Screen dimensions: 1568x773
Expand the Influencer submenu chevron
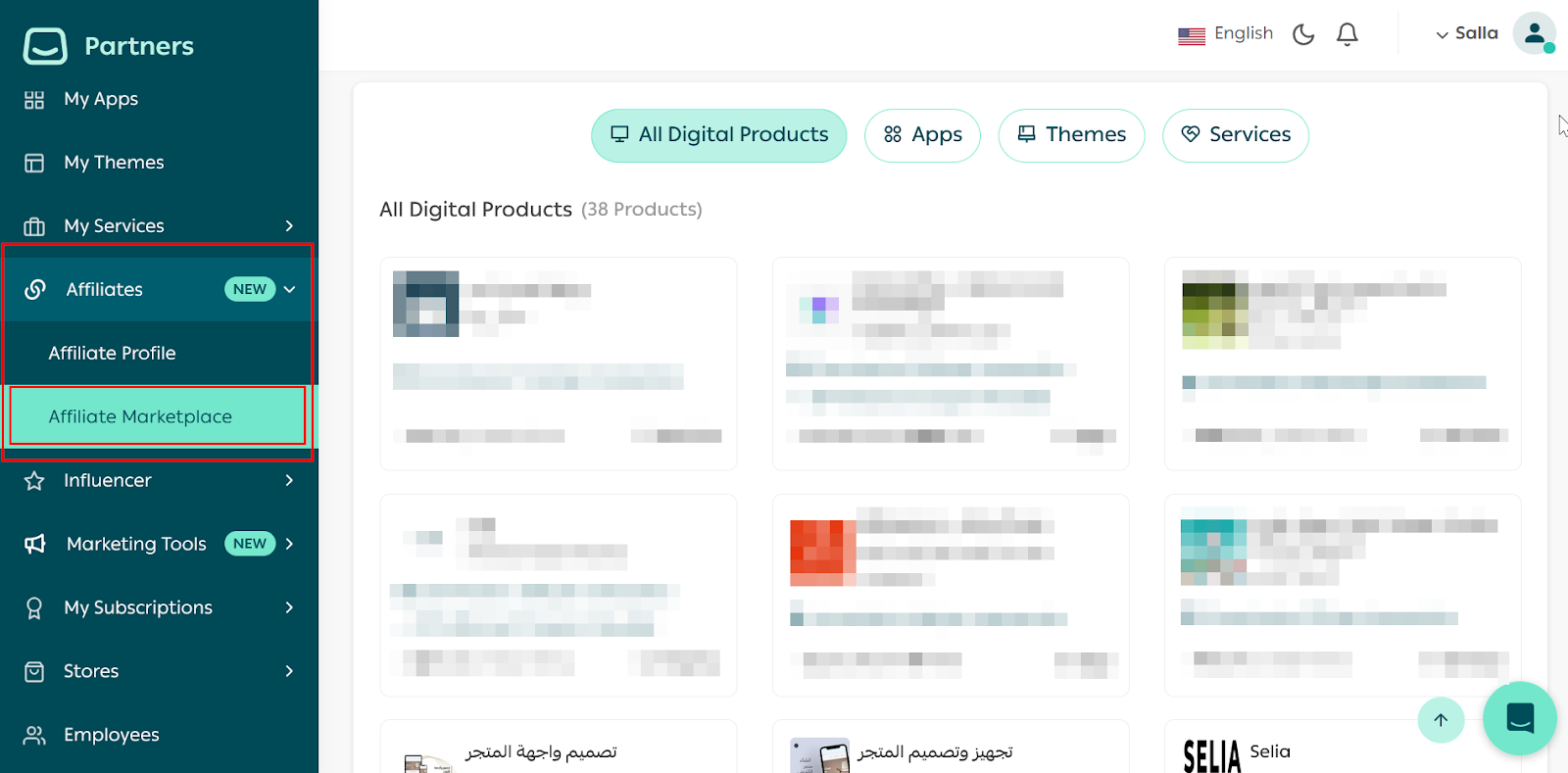pos(289,480)
